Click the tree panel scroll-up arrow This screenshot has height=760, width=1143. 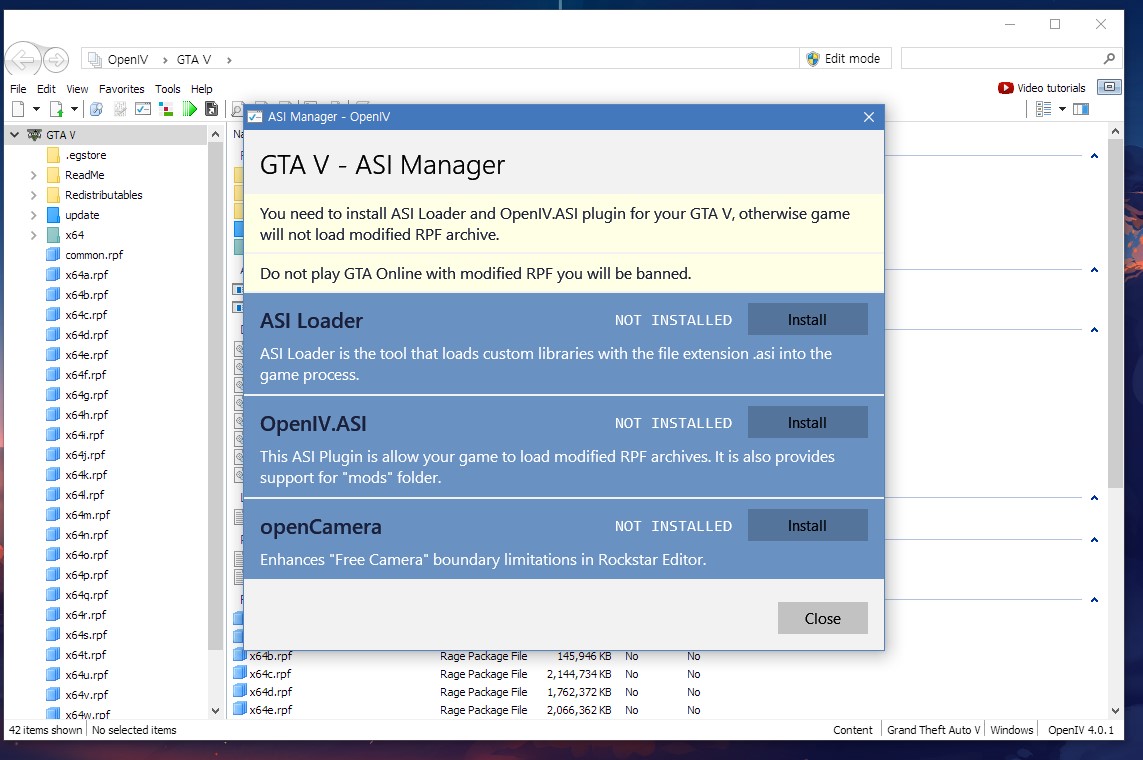[215, 134]
